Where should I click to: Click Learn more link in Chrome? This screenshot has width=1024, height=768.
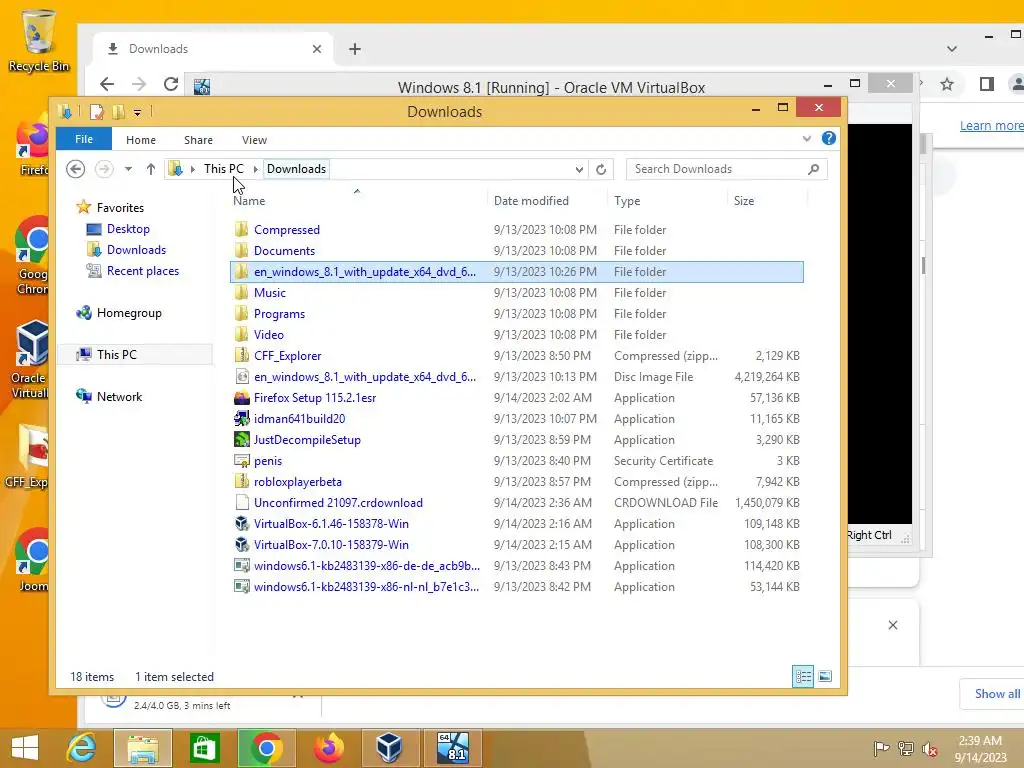tap(991, 125)
